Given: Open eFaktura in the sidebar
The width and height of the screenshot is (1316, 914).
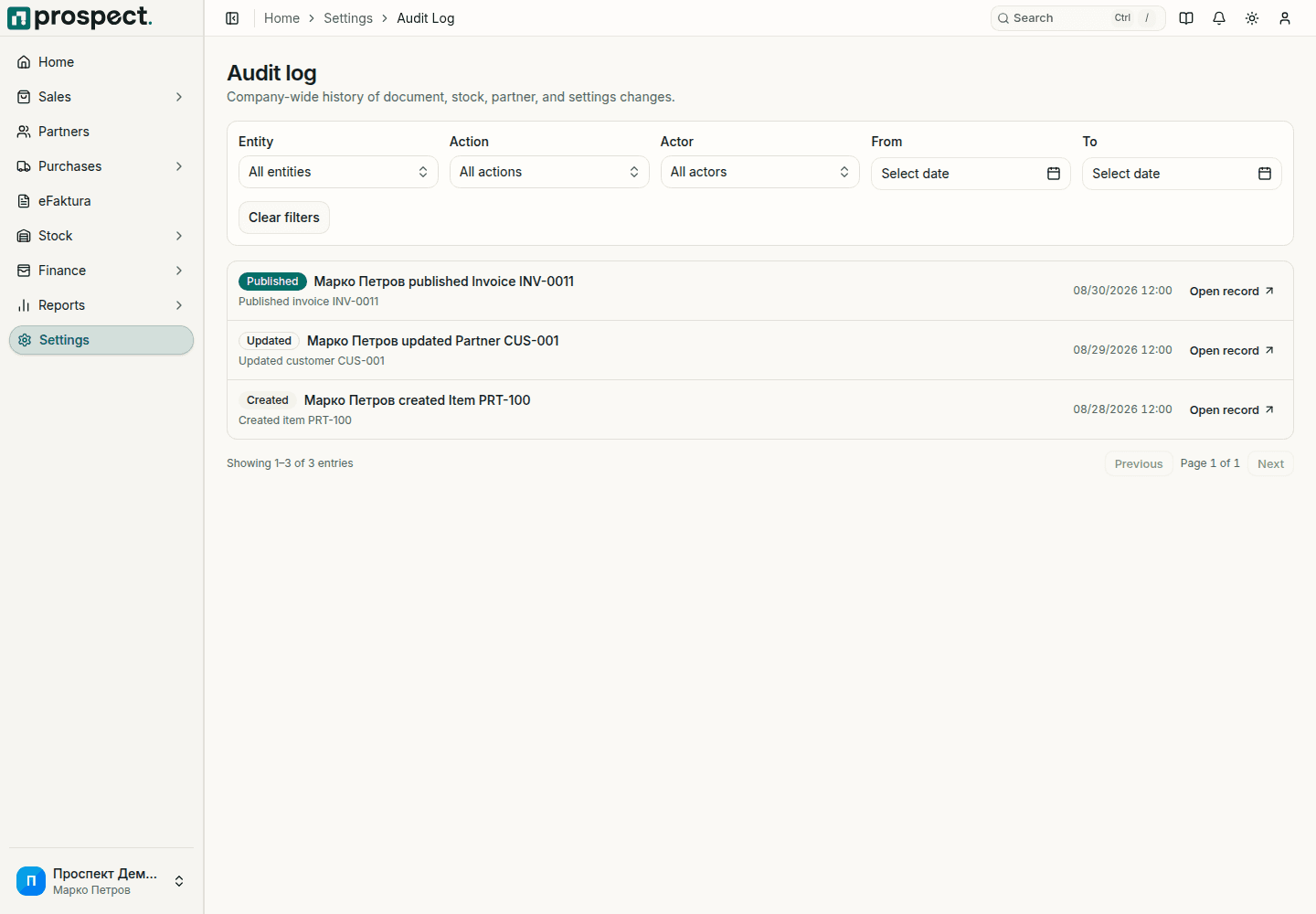Looking at the screenshot, I should 101,201.
